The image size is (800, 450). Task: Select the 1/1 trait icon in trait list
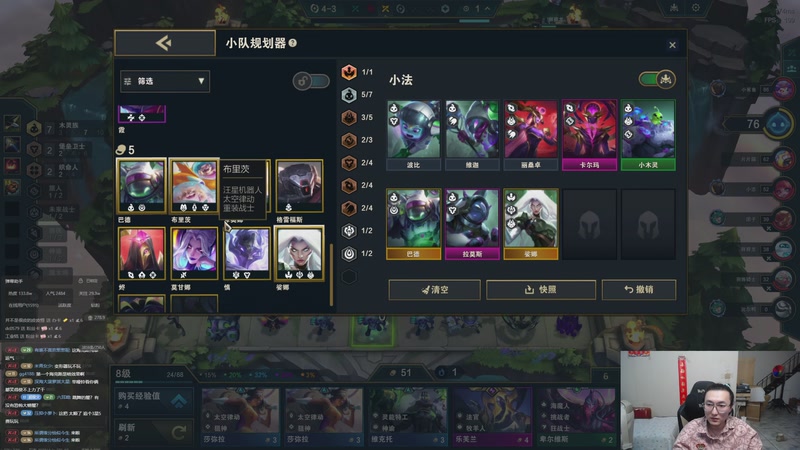(x=349, y=72)
